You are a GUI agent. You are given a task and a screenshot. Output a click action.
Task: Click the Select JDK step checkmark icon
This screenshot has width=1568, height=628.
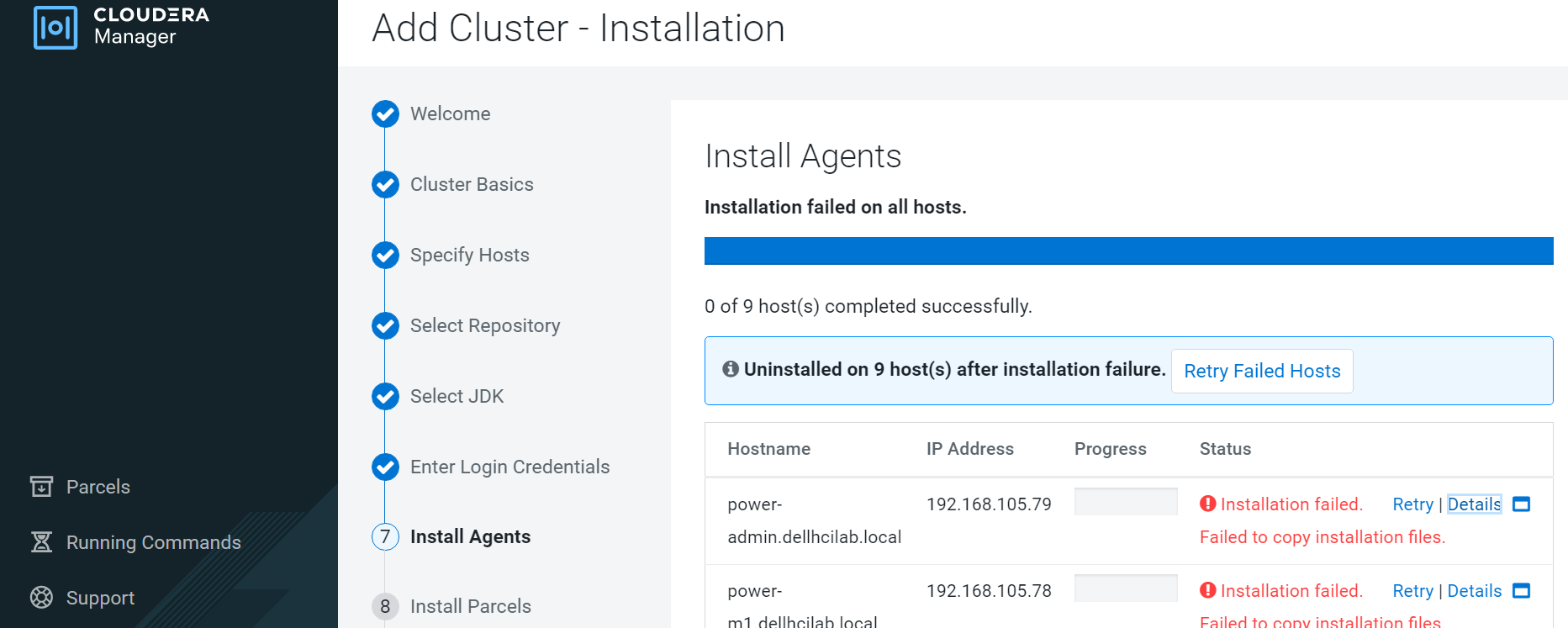[x=385, y=396]
